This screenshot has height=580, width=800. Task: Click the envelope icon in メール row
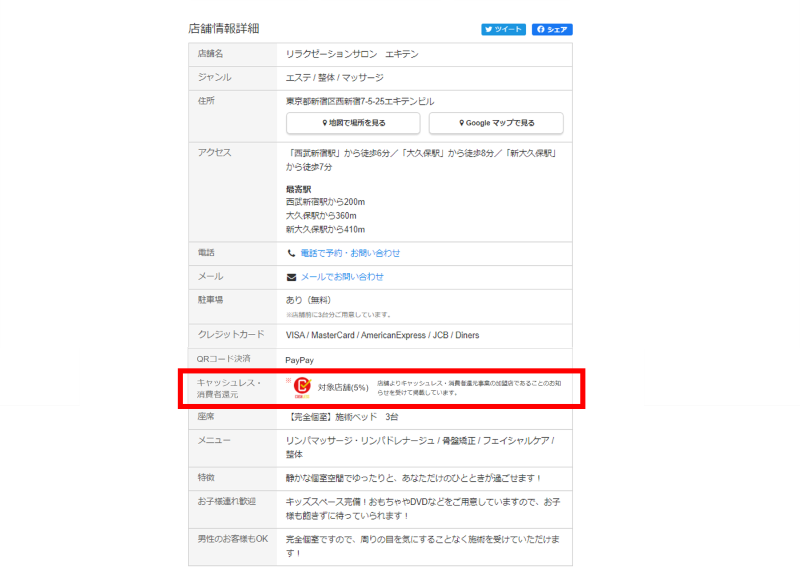pos(291,277)
